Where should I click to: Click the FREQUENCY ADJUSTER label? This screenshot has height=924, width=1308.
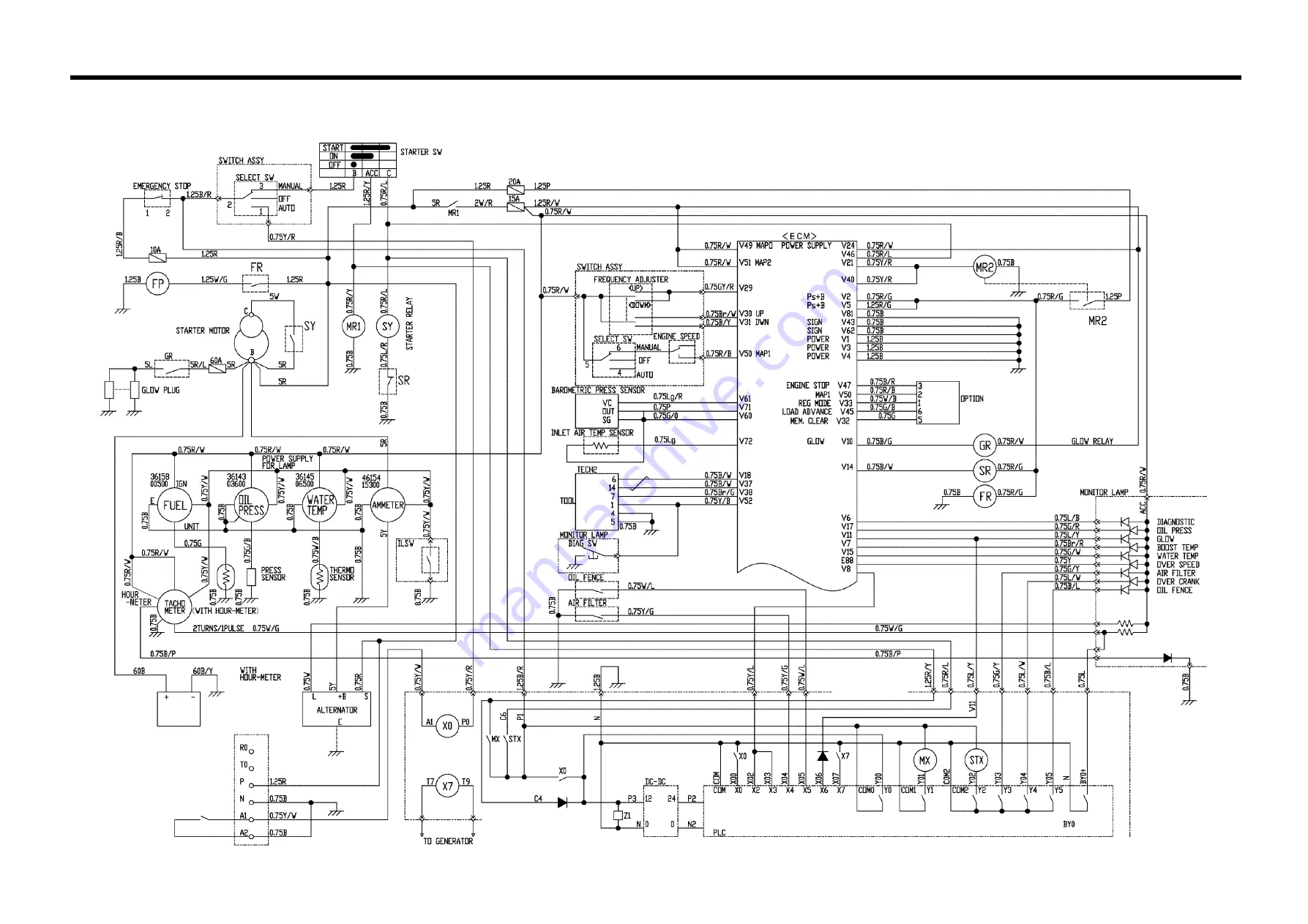(x=631, y=279)
